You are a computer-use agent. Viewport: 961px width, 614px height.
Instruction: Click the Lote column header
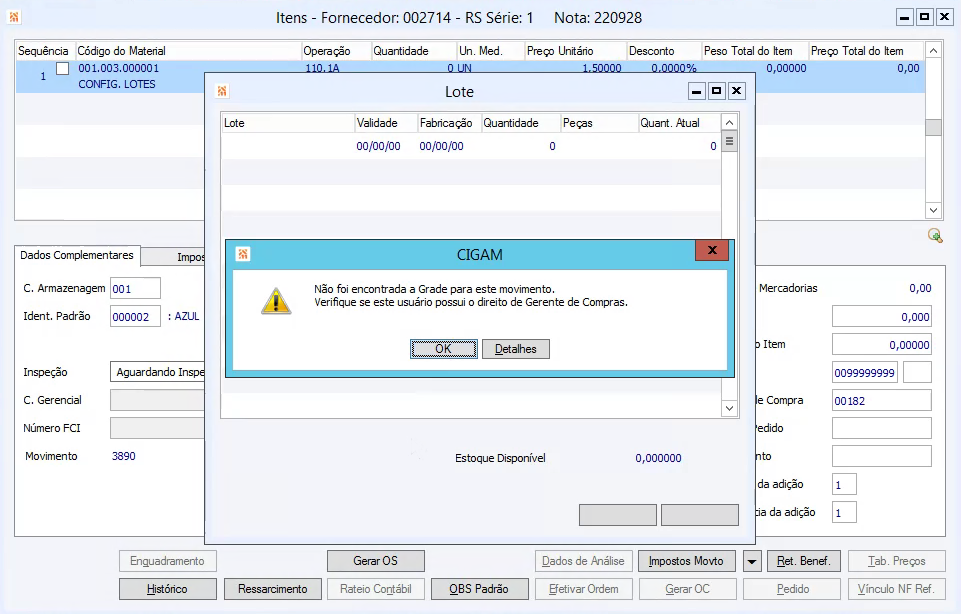287,123
